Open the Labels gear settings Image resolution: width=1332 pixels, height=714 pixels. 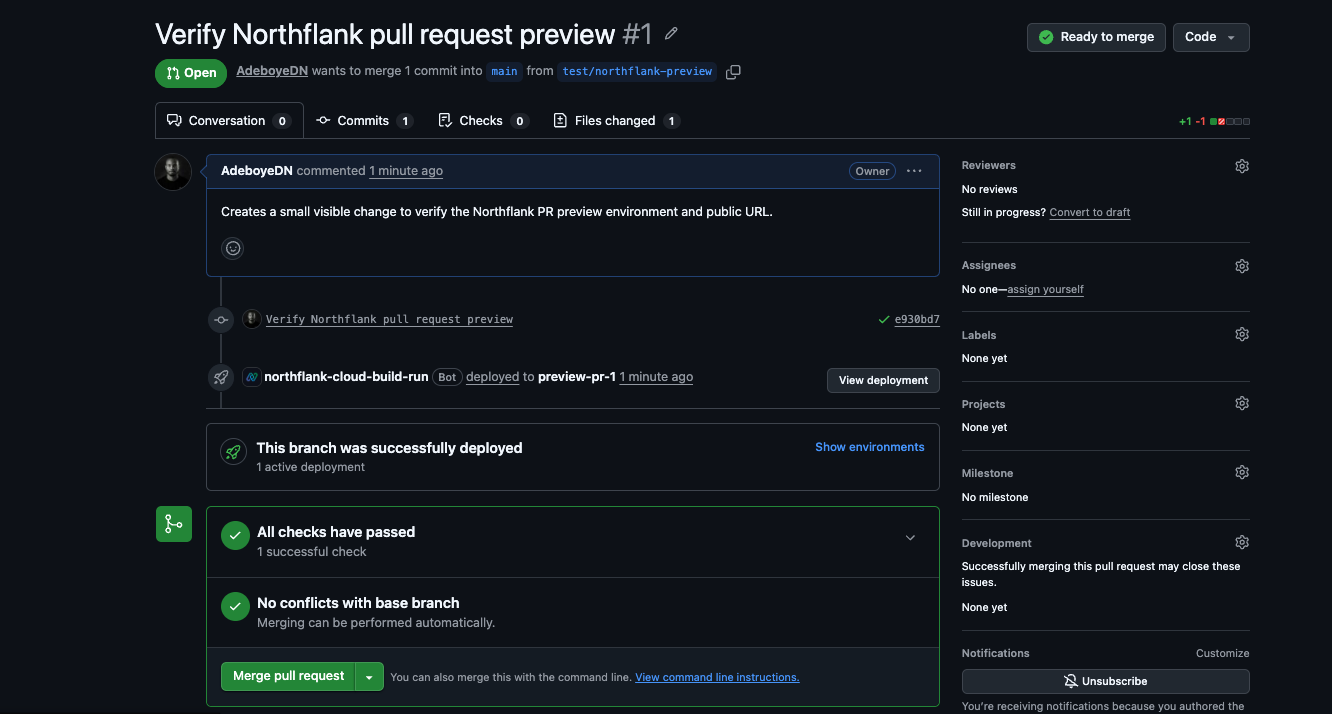pos(1242,334)
